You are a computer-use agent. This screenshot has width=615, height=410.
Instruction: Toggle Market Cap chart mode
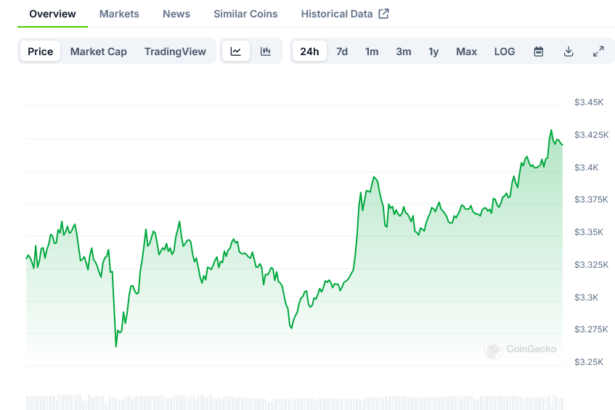tap(98, 51)
